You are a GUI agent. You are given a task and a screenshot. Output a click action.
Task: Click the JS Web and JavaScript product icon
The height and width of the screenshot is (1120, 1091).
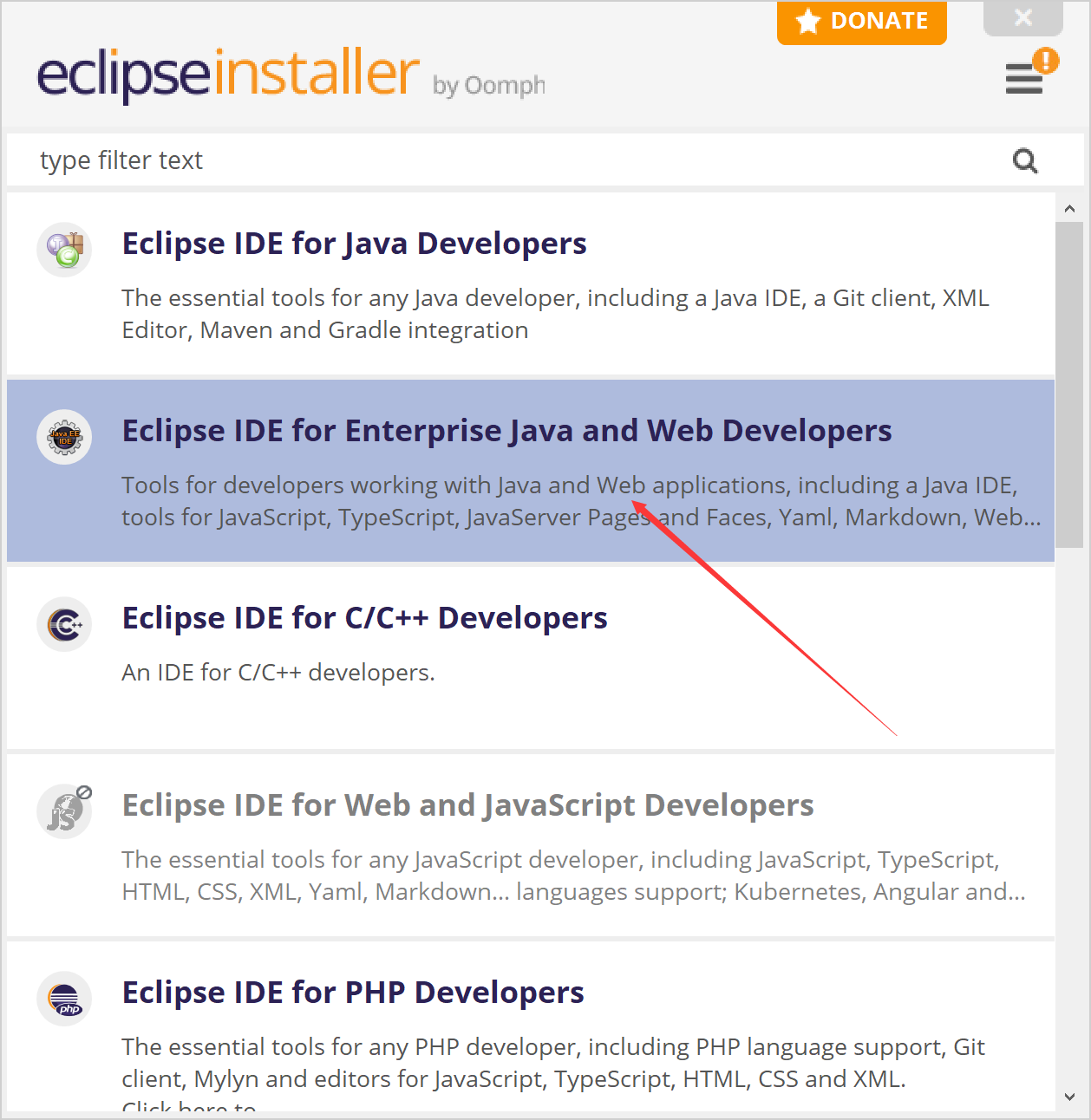tap(63, 811)
